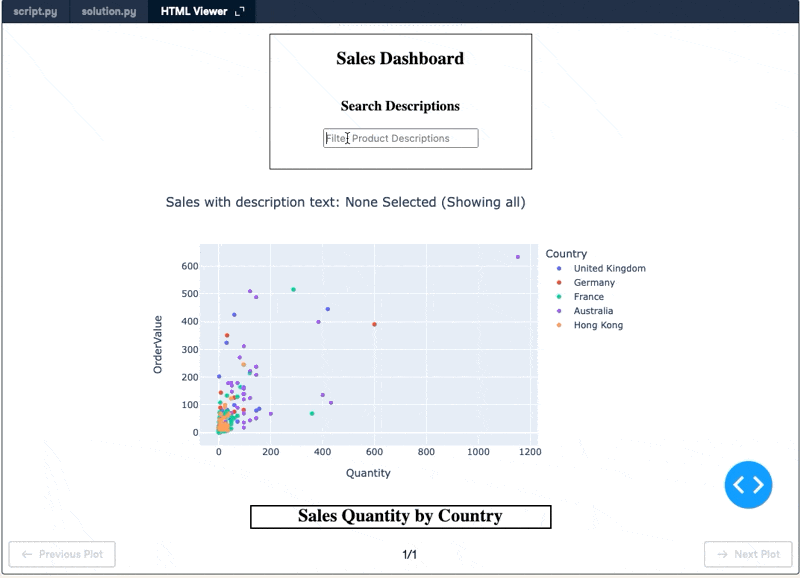The height and width of the screenshot is (578, 800).
Task: Click the Previous Plot button
Action: coord(62,554)
